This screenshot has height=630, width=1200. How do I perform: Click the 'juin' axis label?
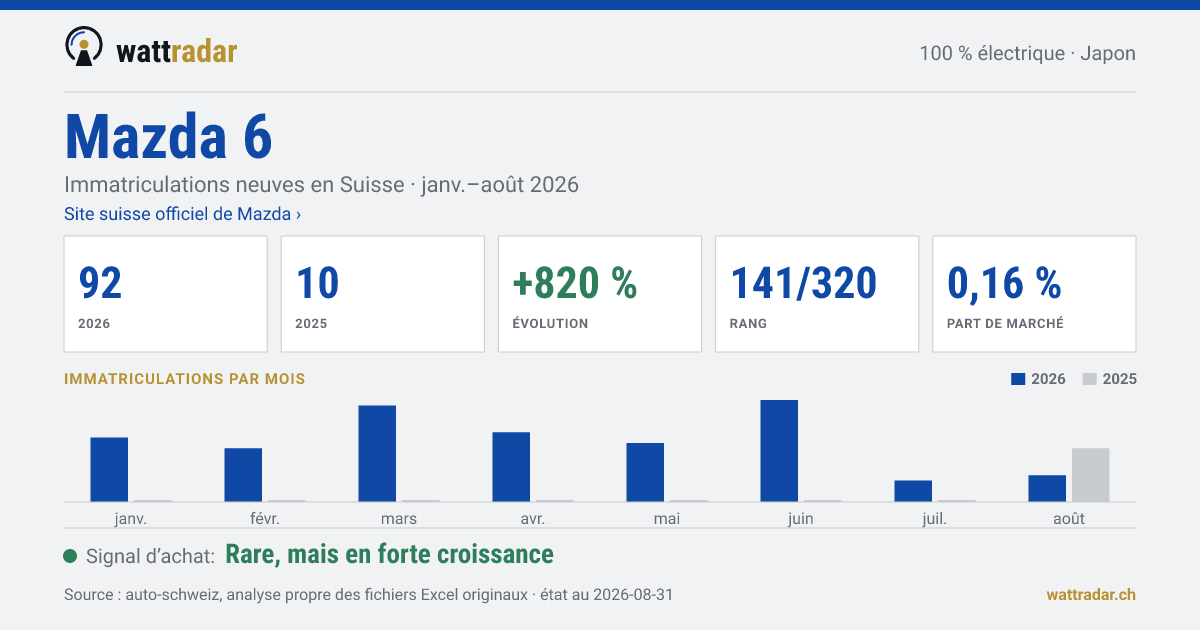[801, 518]
